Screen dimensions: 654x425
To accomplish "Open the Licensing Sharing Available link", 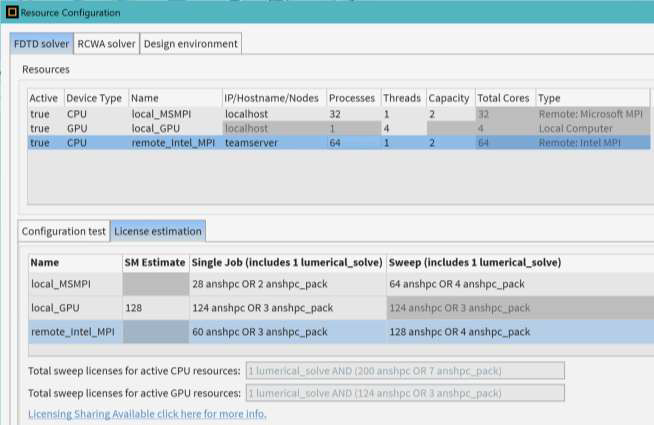I will pyautogui.click(x=147, y=414).
